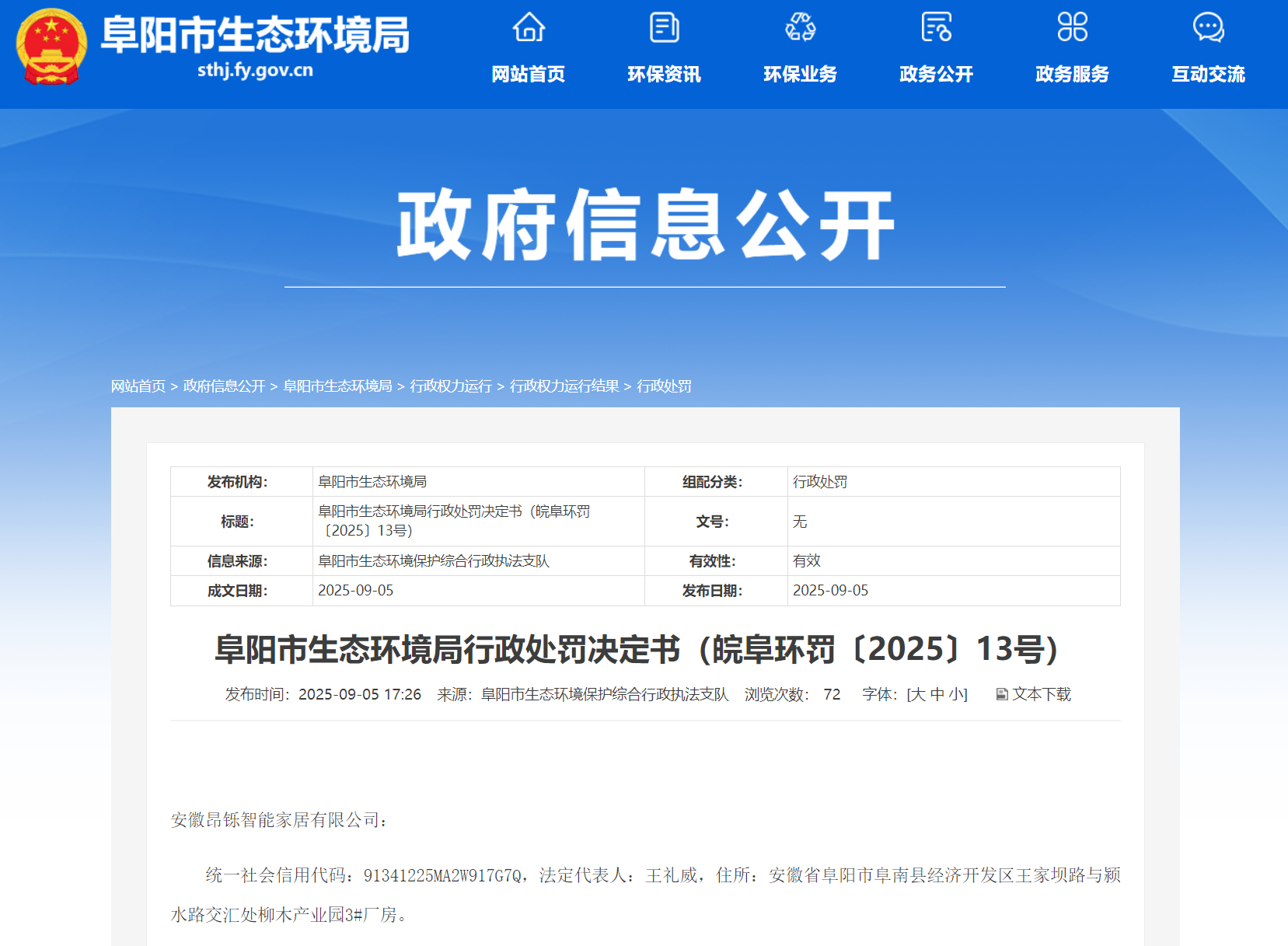Click the save icon beside 文本下载

click(1002, 694)
